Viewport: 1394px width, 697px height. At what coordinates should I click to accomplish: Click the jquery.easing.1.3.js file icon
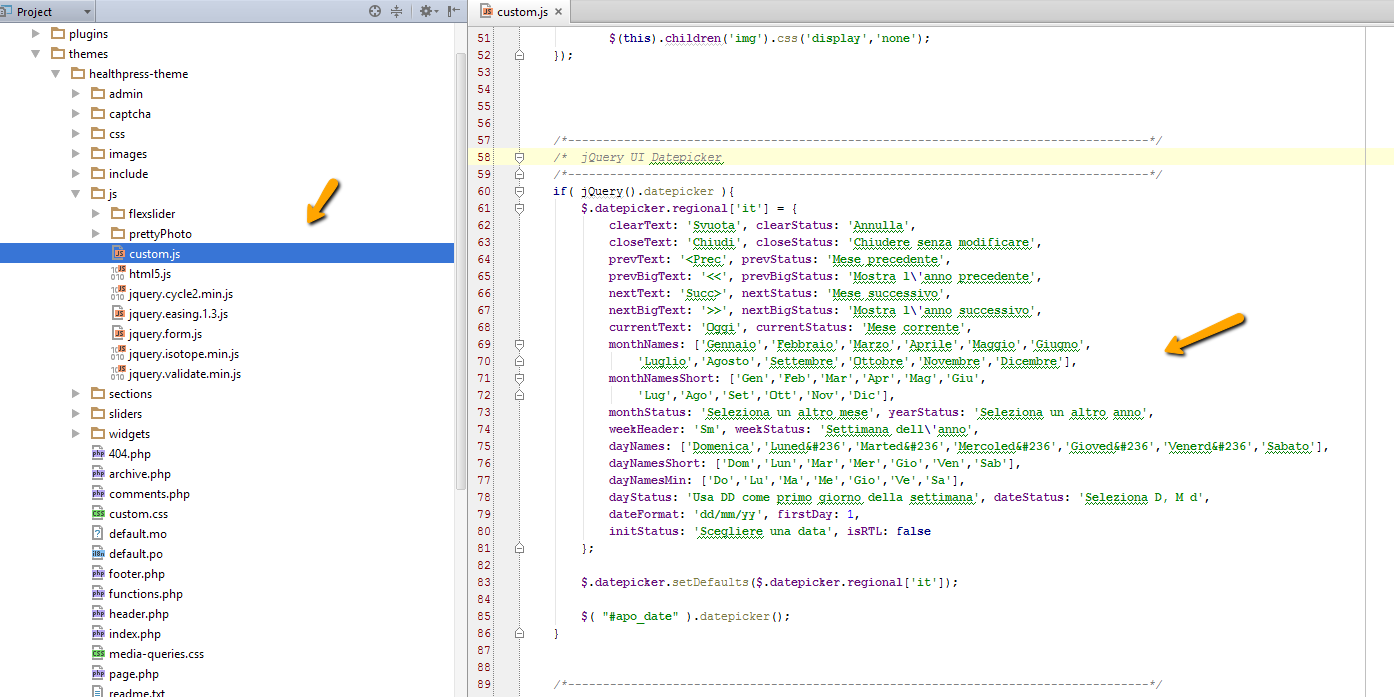tap(119, 314)
